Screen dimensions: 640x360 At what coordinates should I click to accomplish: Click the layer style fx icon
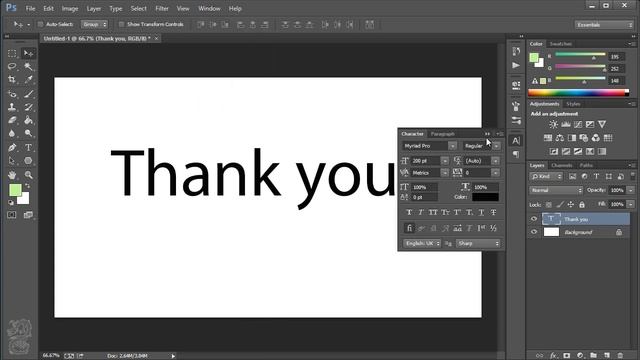click(553, 356)
